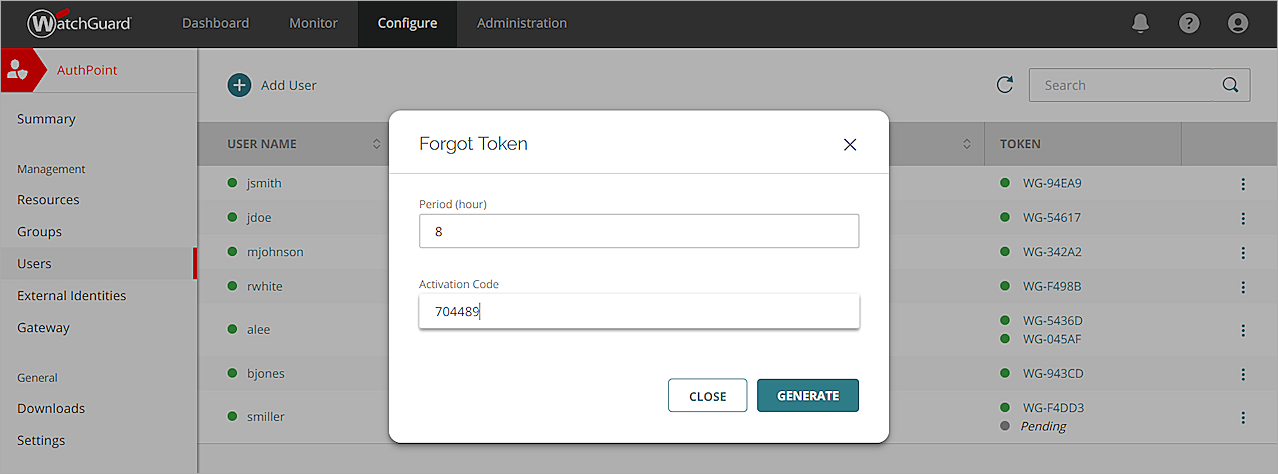Go to Groups in the sidebar

click(x=40, y=232)
